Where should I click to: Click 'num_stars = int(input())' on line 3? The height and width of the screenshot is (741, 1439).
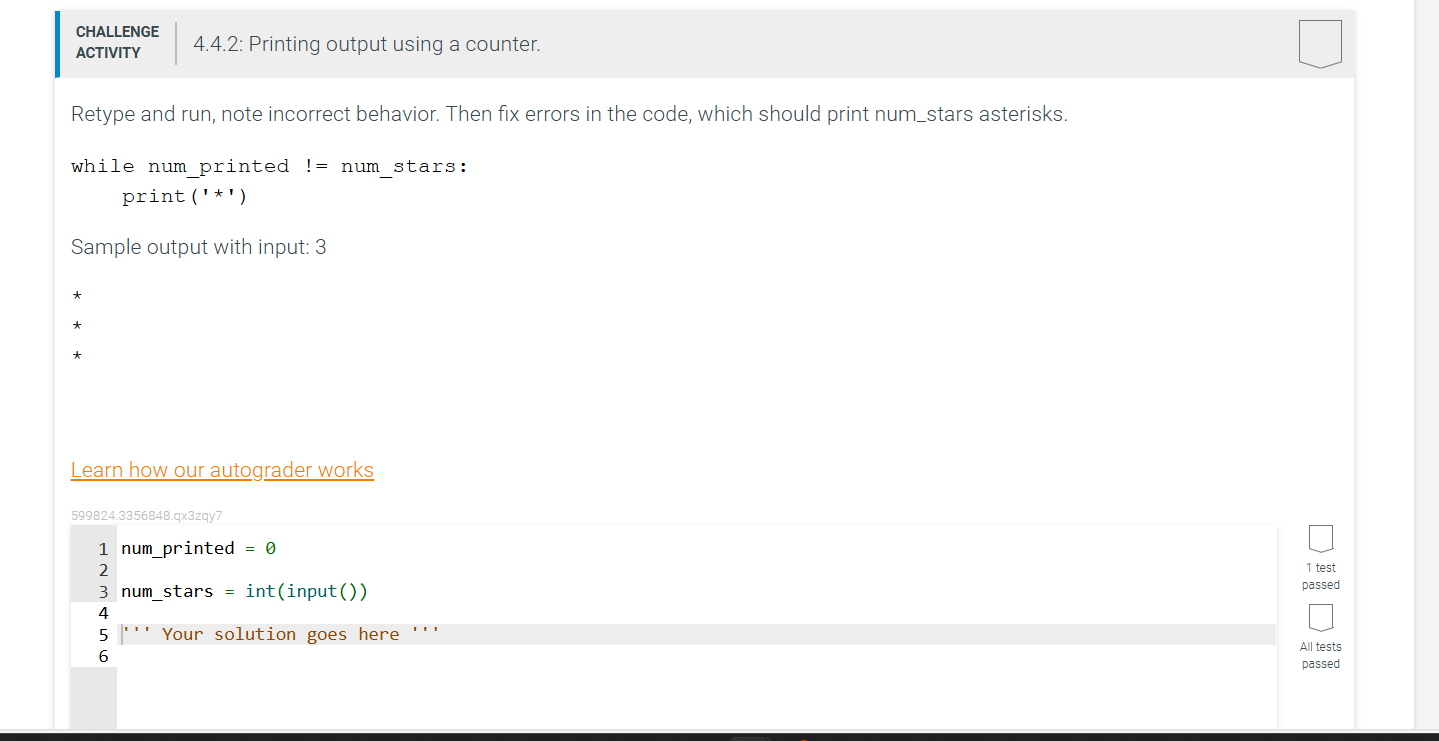click(x=245, y=591)
